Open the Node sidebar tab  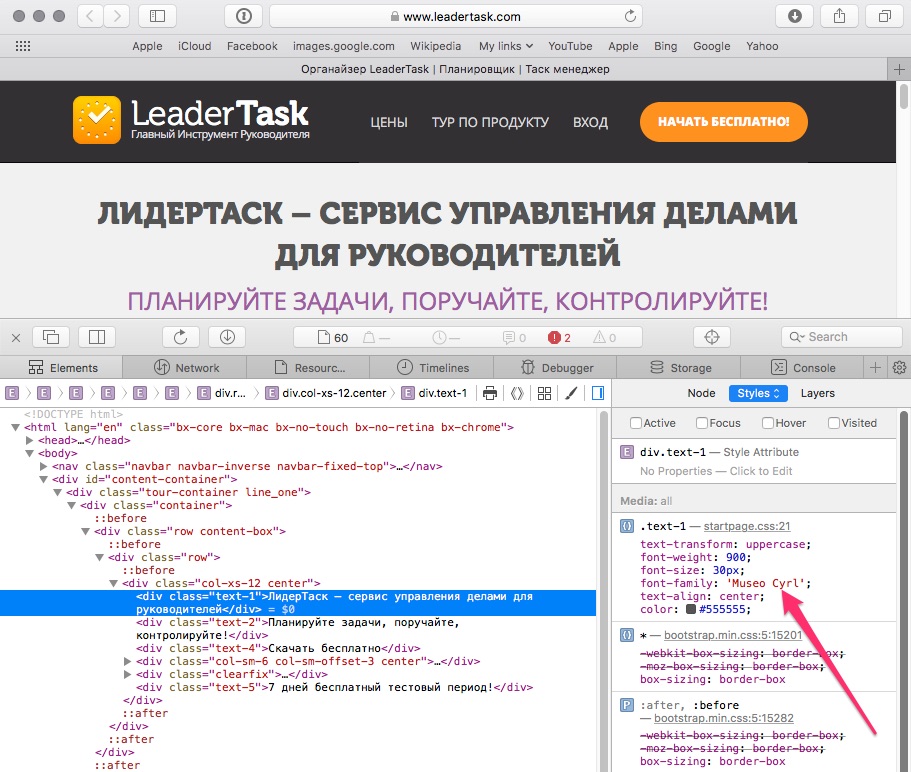point(701,393)
